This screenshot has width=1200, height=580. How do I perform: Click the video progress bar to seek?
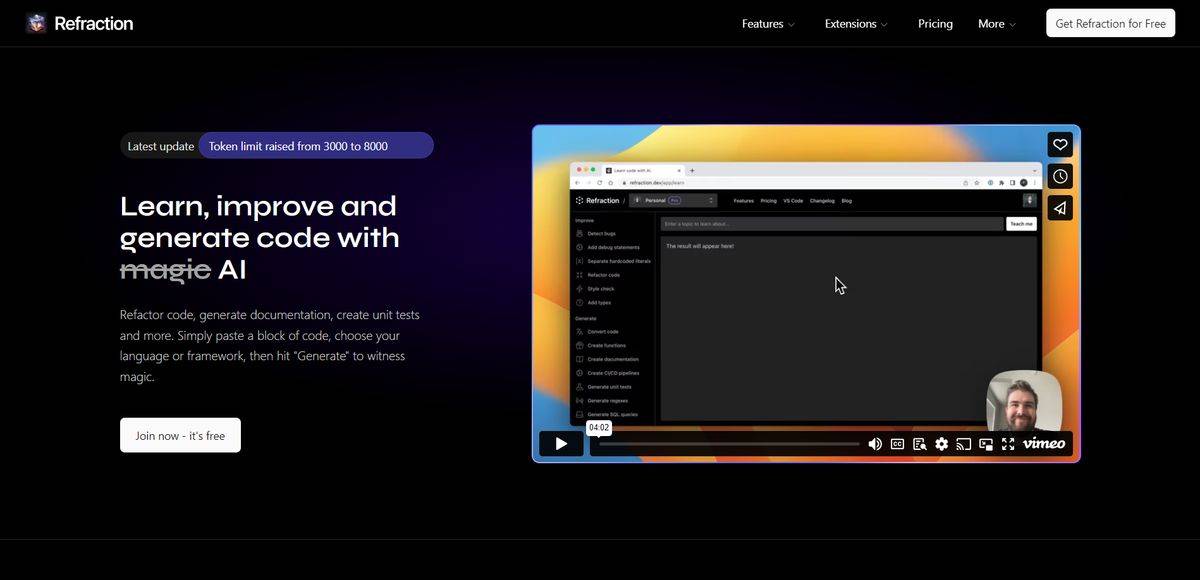(728, 444)
